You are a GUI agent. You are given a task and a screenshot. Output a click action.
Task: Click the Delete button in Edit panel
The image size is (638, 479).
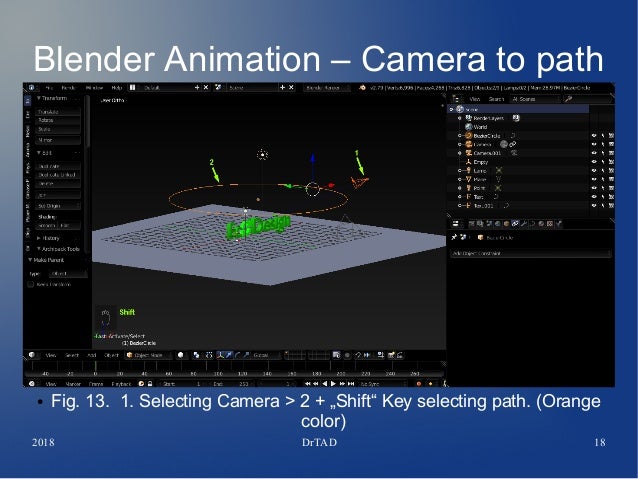pos(59,184)
